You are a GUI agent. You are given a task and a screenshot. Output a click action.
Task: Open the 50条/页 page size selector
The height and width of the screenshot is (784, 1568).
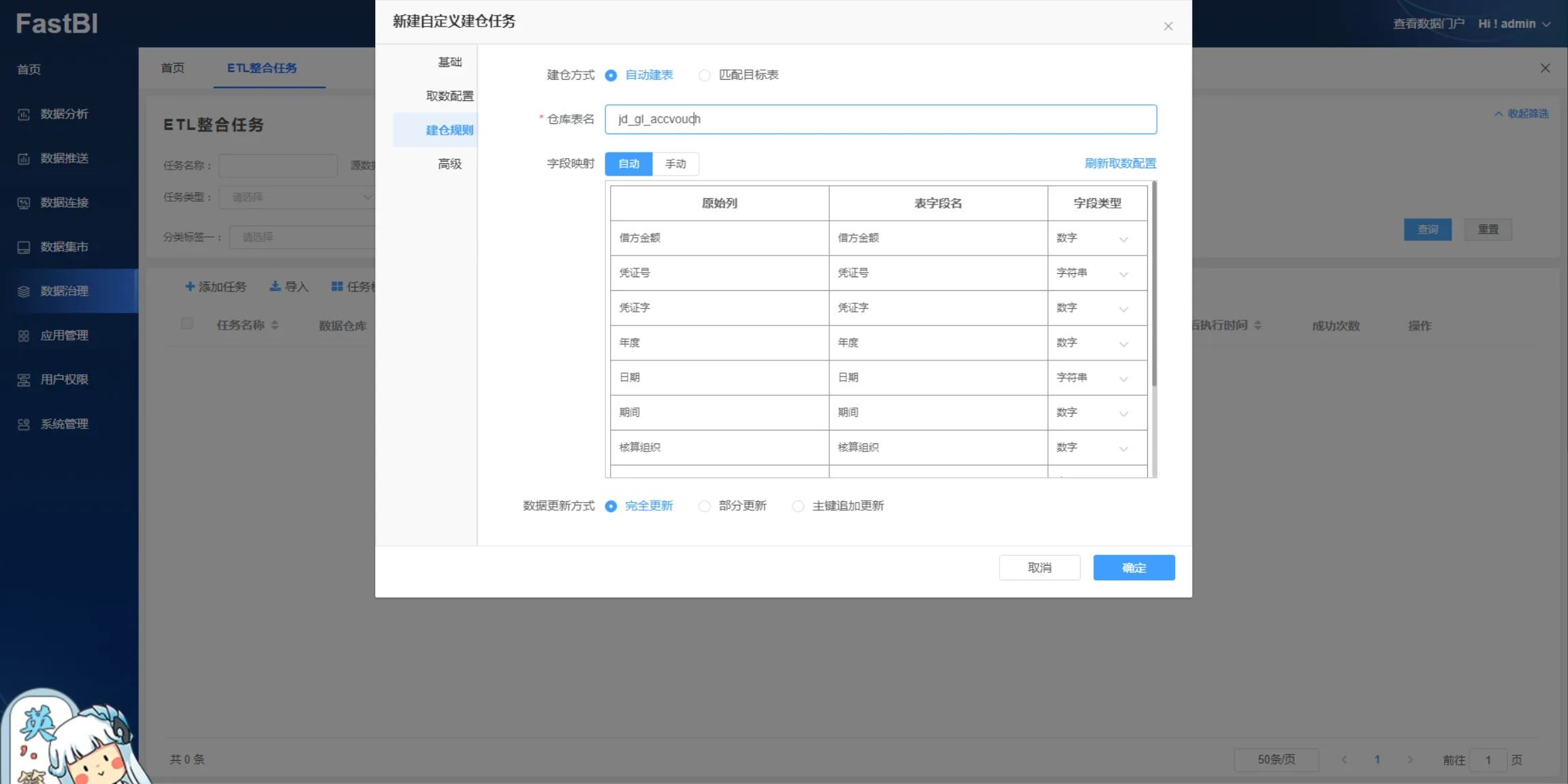(1276, 759)
